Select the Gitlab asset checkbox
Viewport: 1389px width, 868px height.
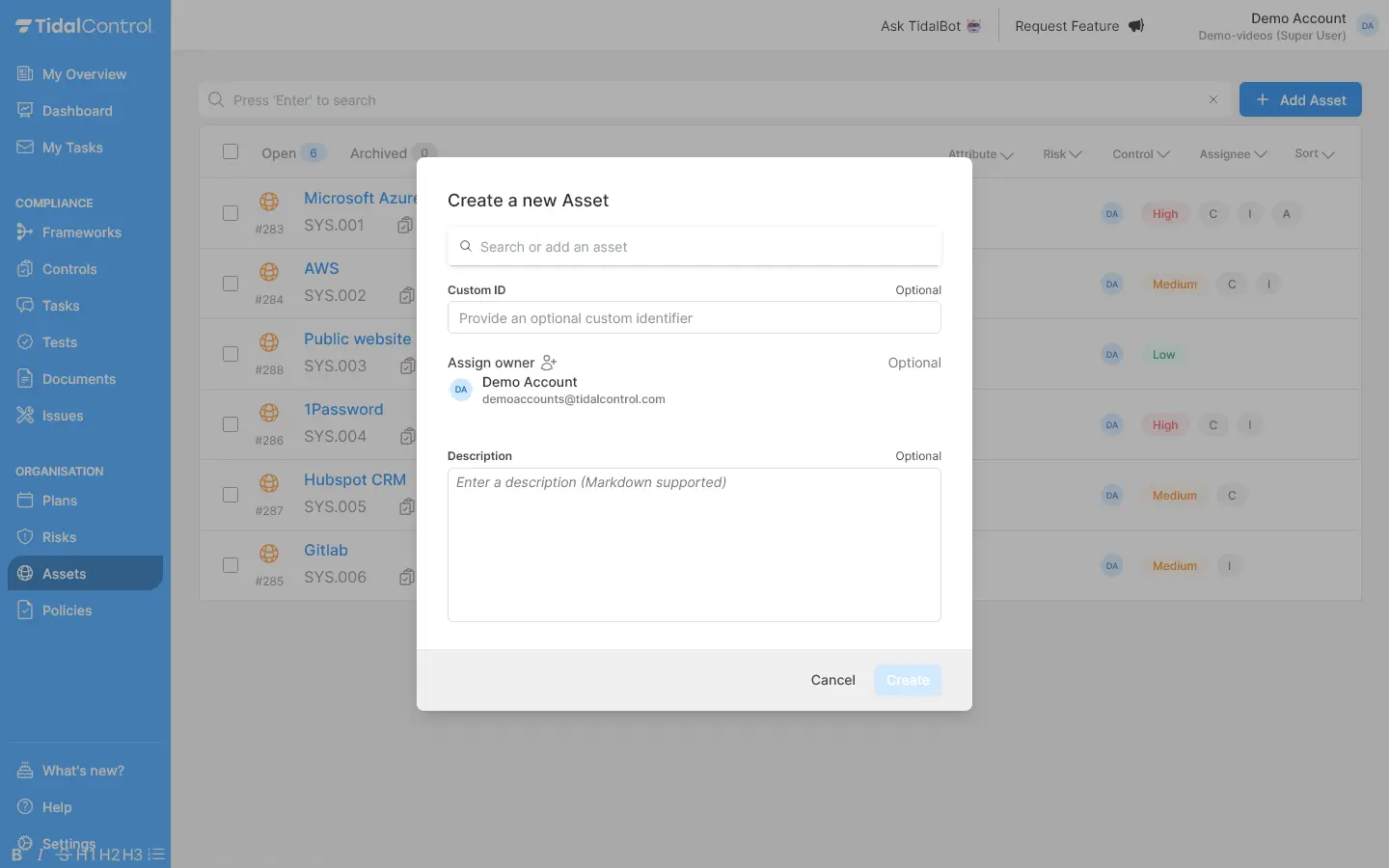(x=231, y=565)
